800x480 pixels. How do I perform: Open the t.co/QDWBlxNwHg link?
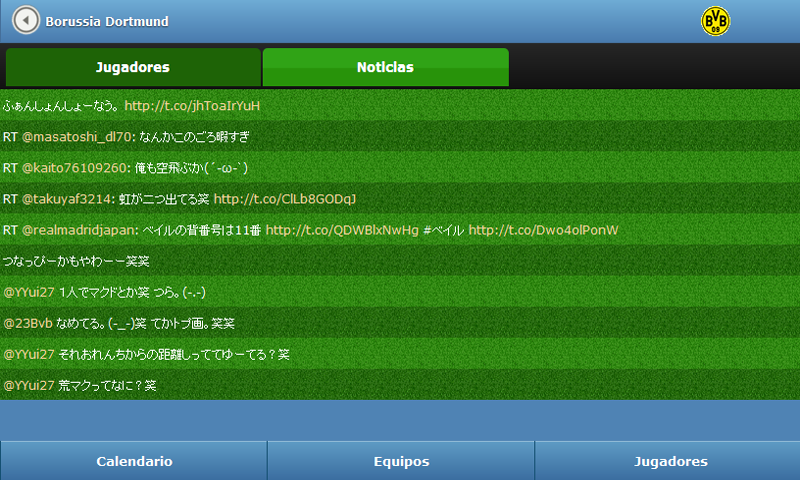pyautogui.click(x=335, y=230)
